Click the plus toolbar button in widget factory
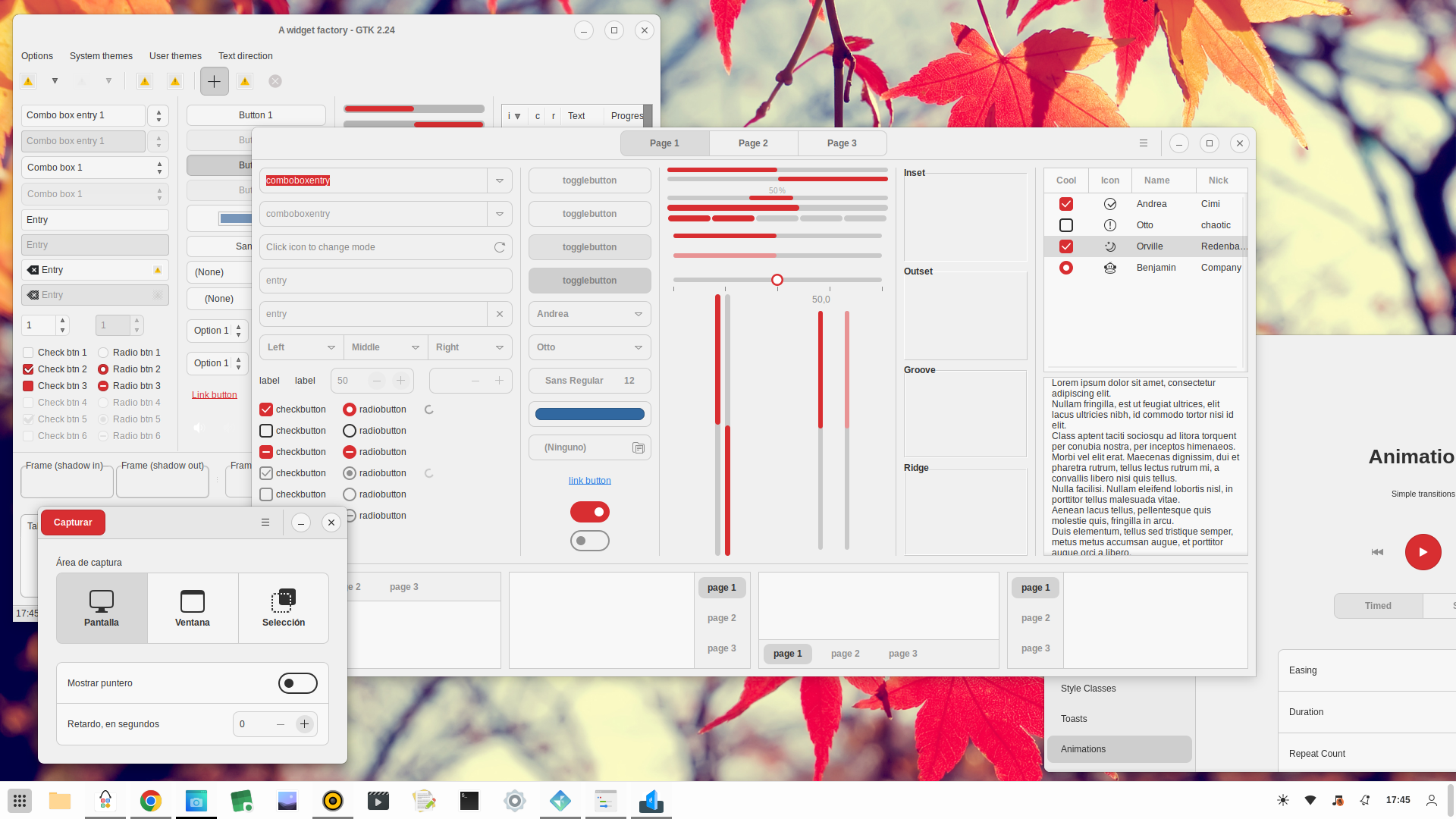Viewport: 1456px width, 819px height. 215,81
